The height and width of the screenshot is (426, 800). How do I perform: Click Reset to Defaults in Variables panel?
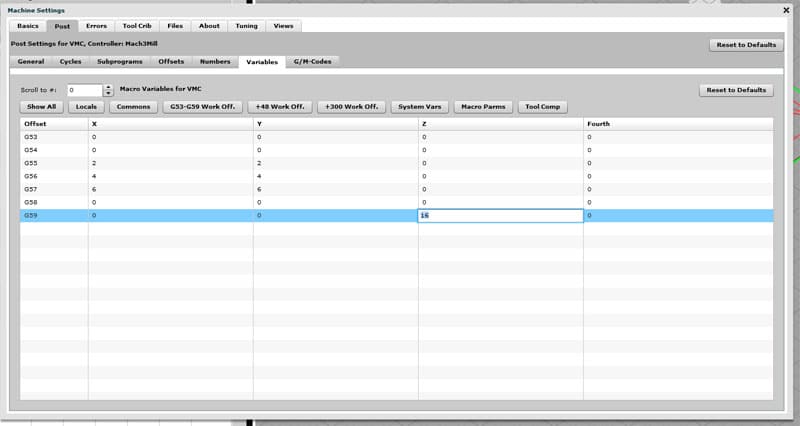click(x=735, y=90)
